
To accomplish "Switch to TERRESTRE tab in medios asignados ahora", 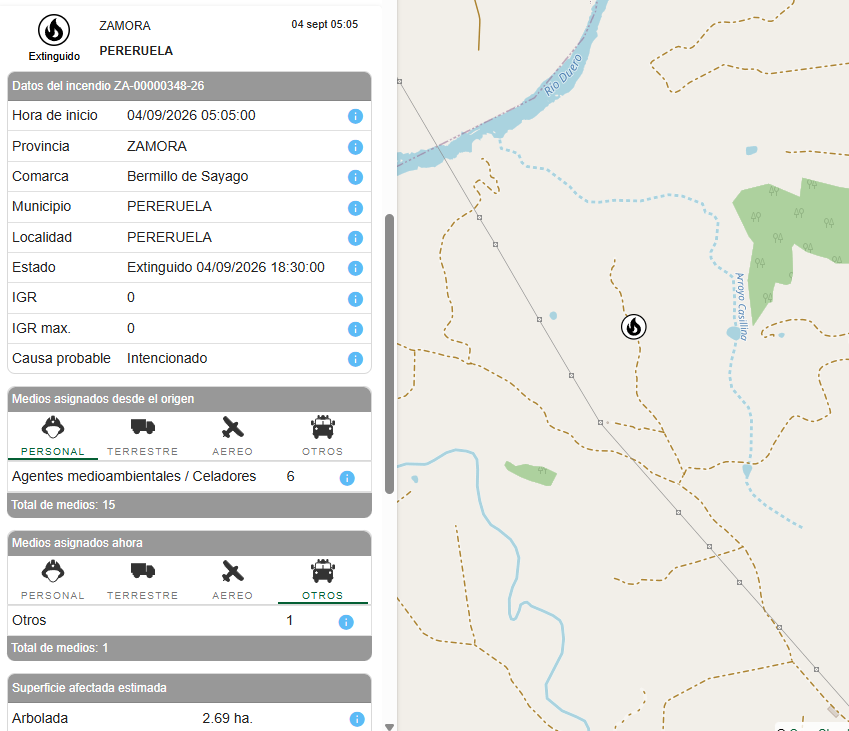I will point(142,580).
